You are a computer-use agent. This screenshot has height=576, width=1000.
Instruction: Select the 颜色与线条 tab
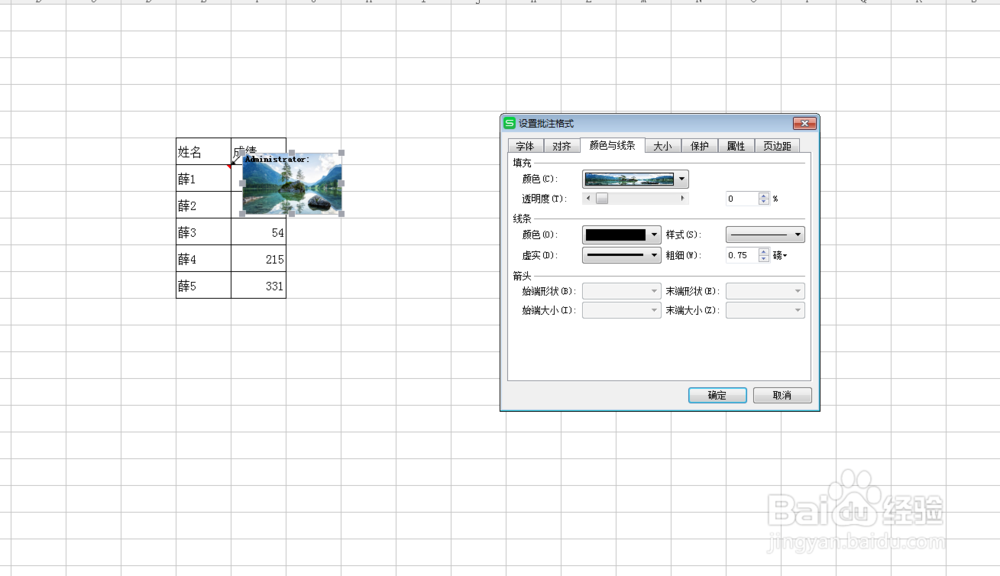(x=612, y=145)
